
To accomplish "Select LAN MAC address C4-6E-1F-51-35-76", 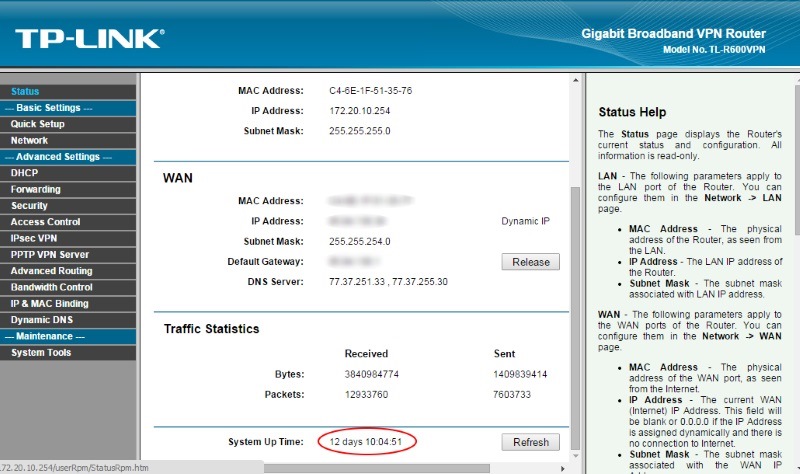I will pos(370,91).
